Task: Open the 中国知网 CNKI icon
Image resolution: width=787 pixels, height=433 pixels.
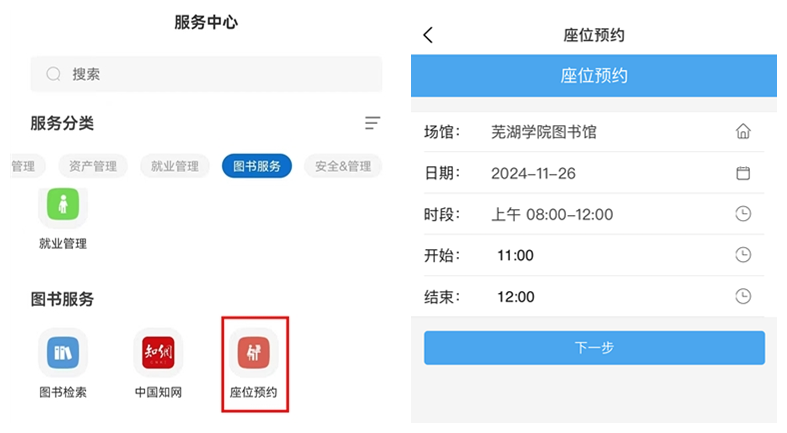Action: pos(158,352)
